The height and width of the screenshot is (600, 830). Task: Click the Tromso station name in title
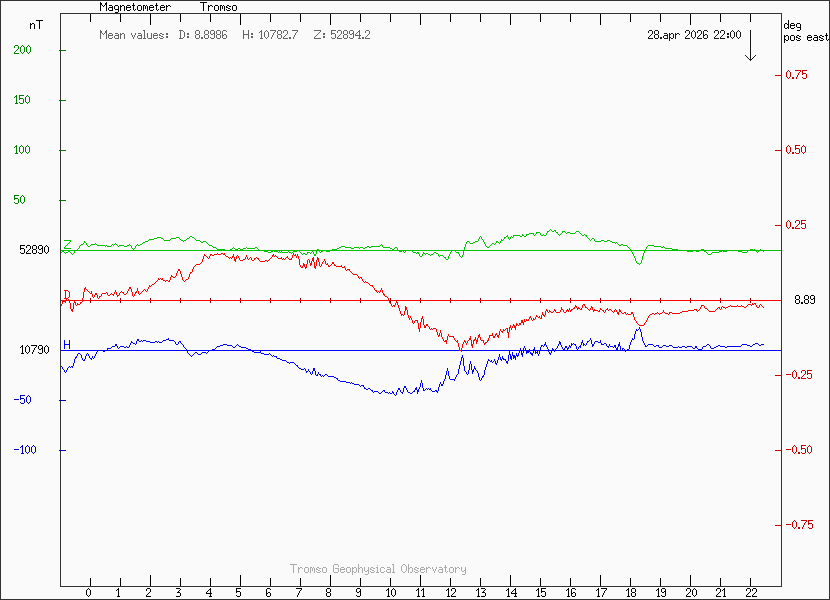click(218, 7)
